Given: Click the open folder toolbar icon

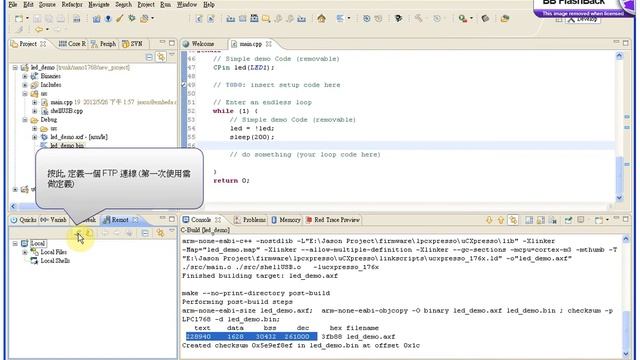Looking at the screenshot, I should (x=266, y=18).
